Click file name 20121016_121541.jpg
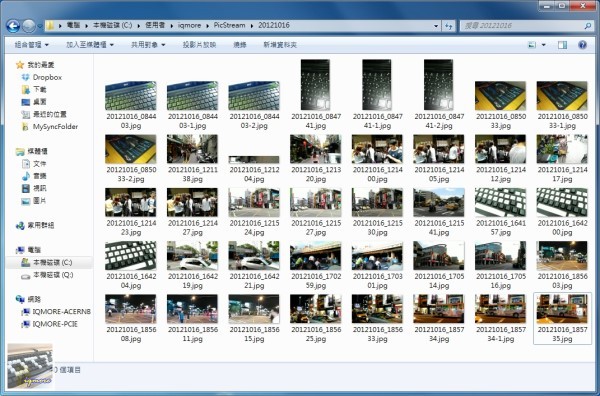The height and width of the screenshot is (396, 600). tap(439, 228)
